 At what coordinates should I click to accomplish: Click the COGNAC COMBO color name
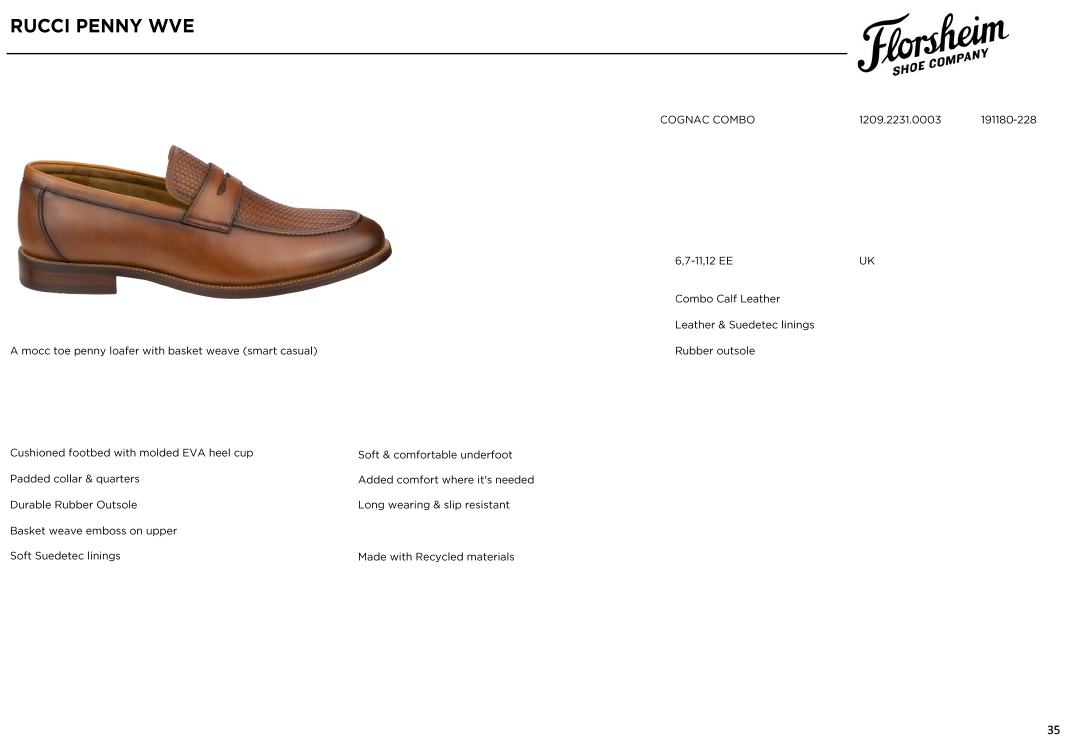pyautogui.click(x=707, y=120)
